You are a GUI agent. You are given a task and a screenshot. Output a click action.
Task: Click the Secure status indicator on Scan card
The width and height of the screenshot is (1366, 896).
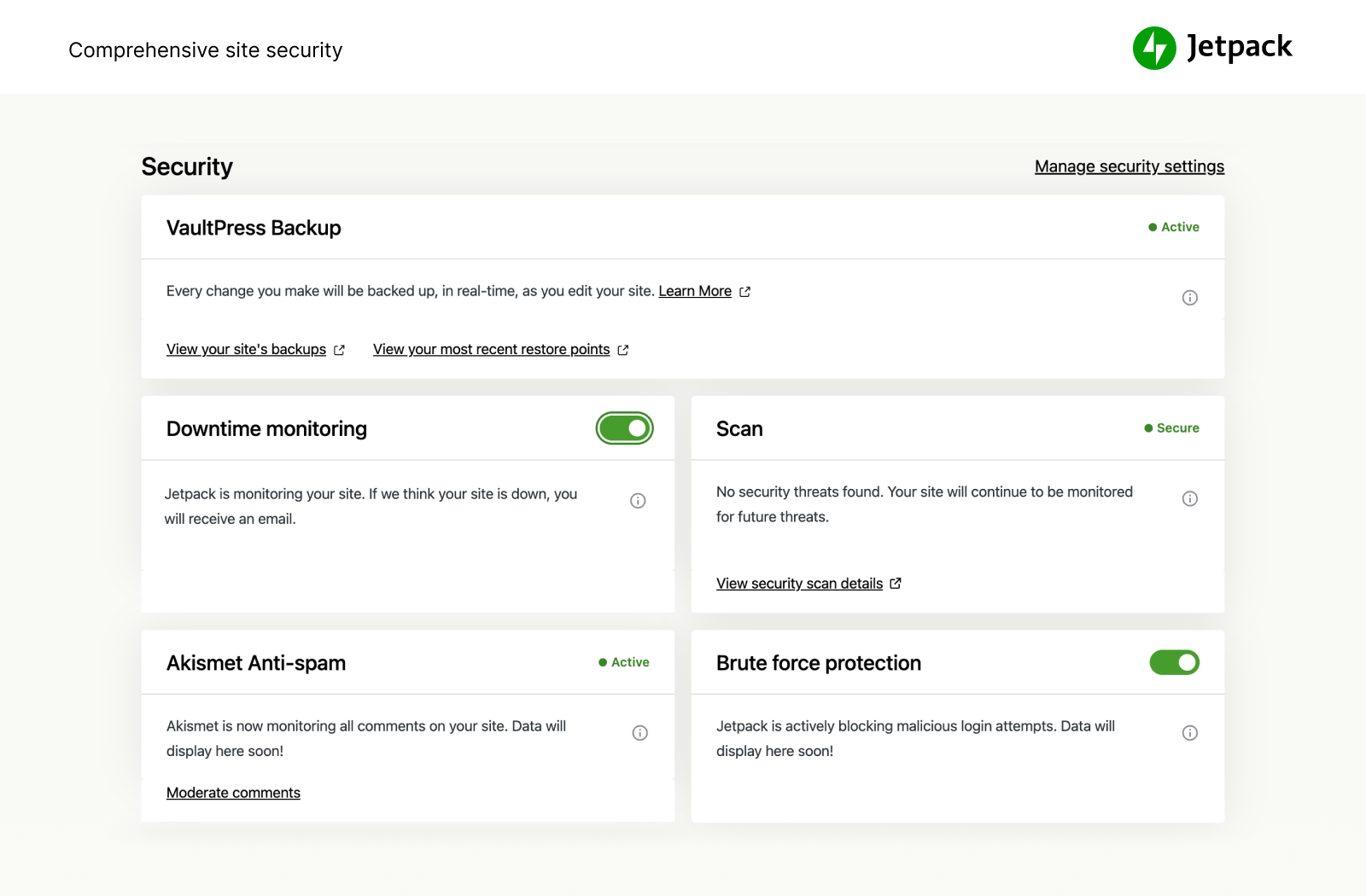click(x=1170, y=428)
